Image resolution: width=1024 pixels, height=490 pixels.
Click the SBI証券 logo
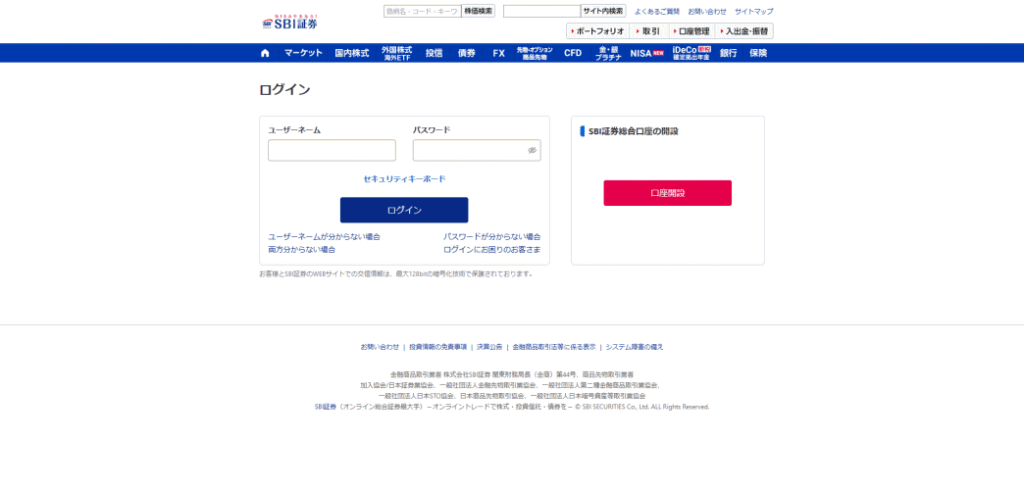tap(289, 21)
